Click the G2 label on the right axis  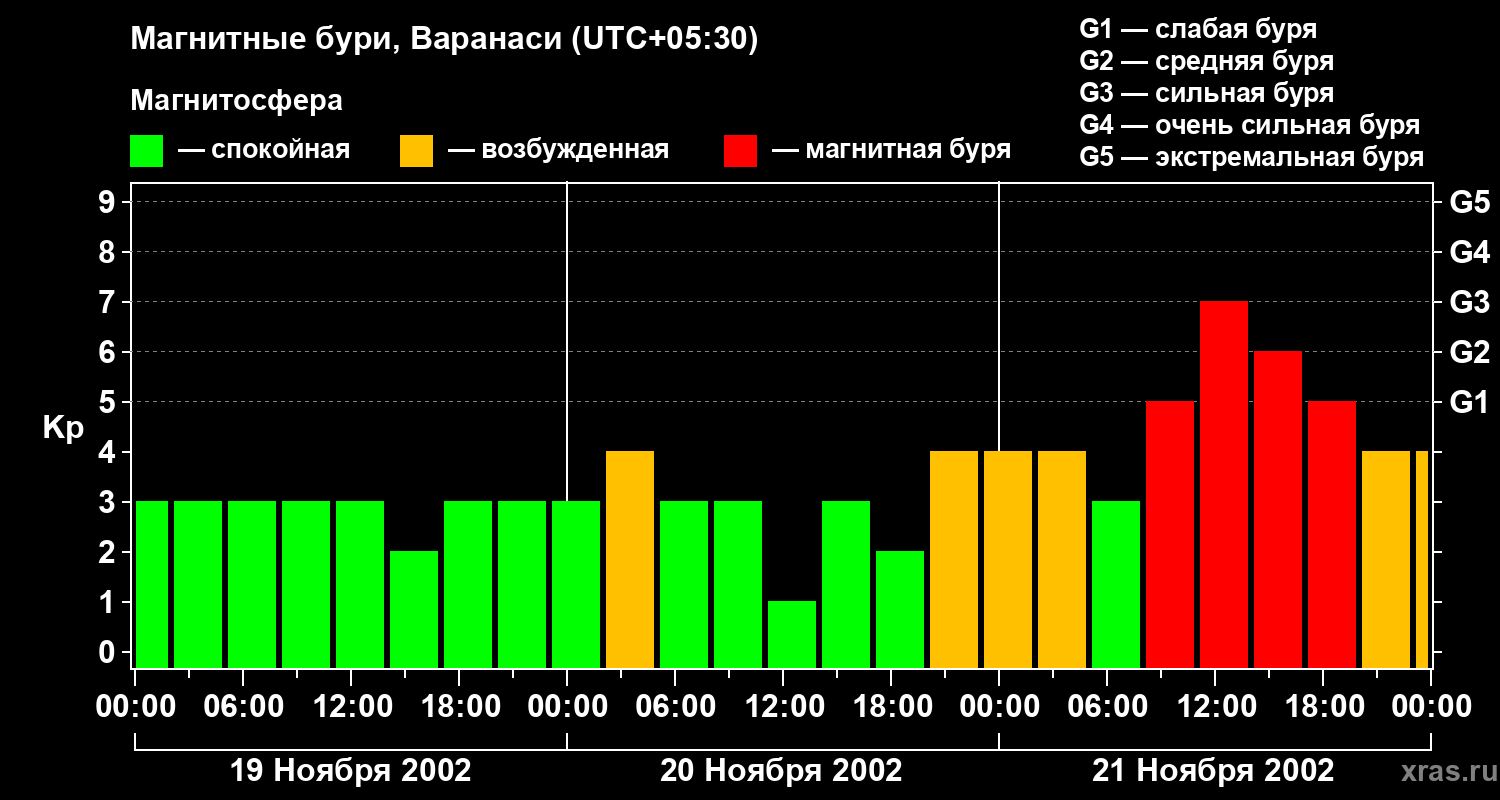1469,352
